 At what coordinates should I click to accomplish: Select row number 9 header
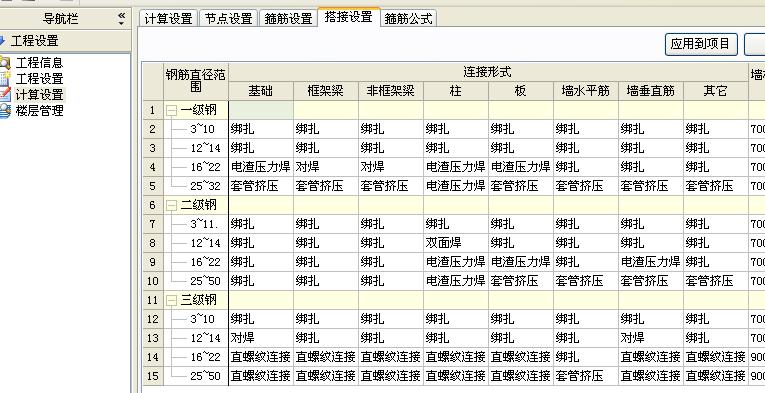(153, 262)
